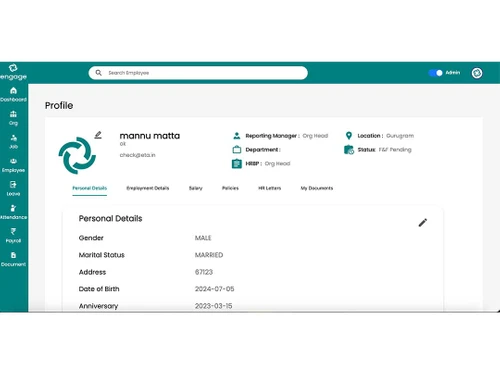This screenshot has height=375, width=500.
Task: Open the Leave sidebar section
Action: (13, 189)
